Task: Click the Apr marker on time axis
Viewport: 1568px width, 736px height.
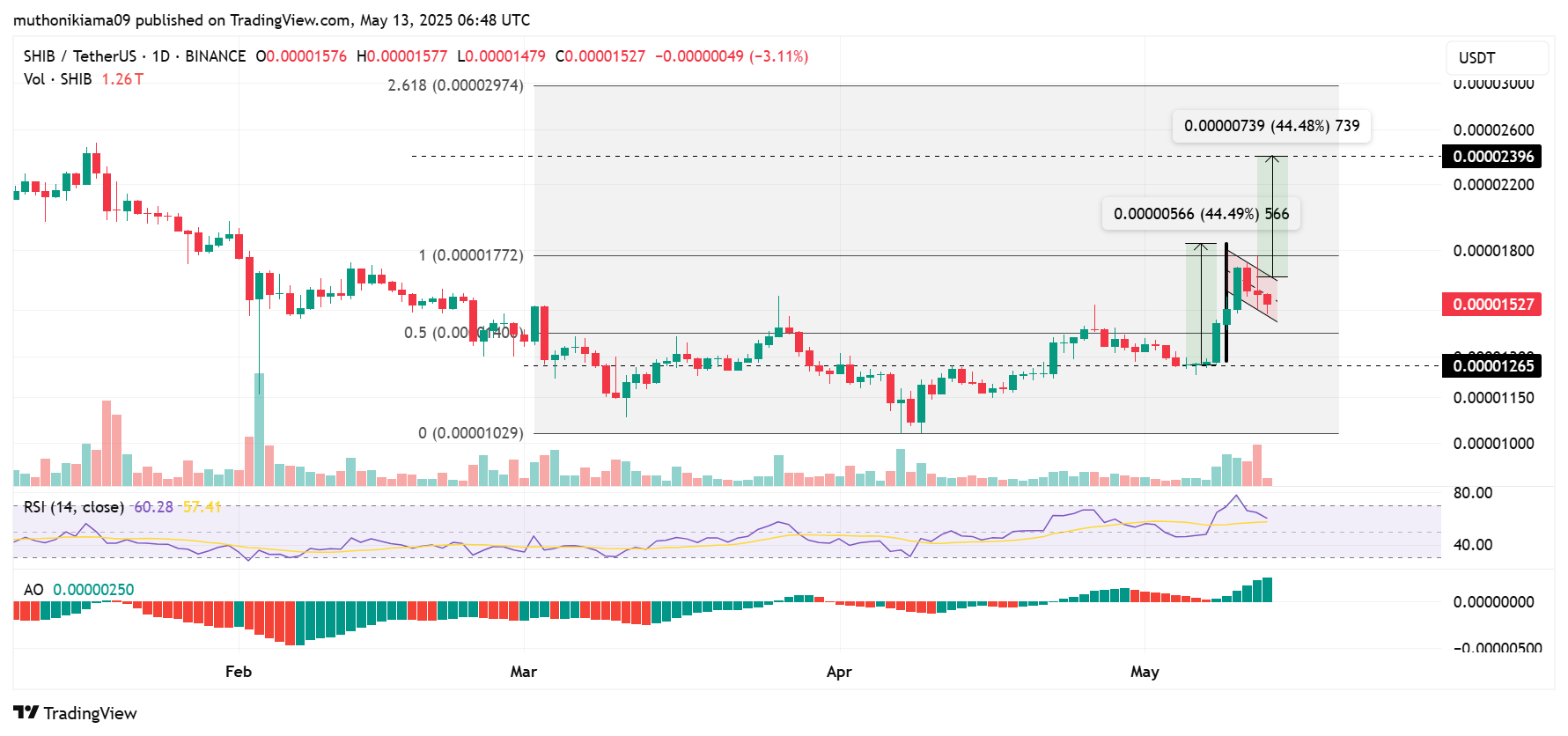Action: tap(839, 672)
